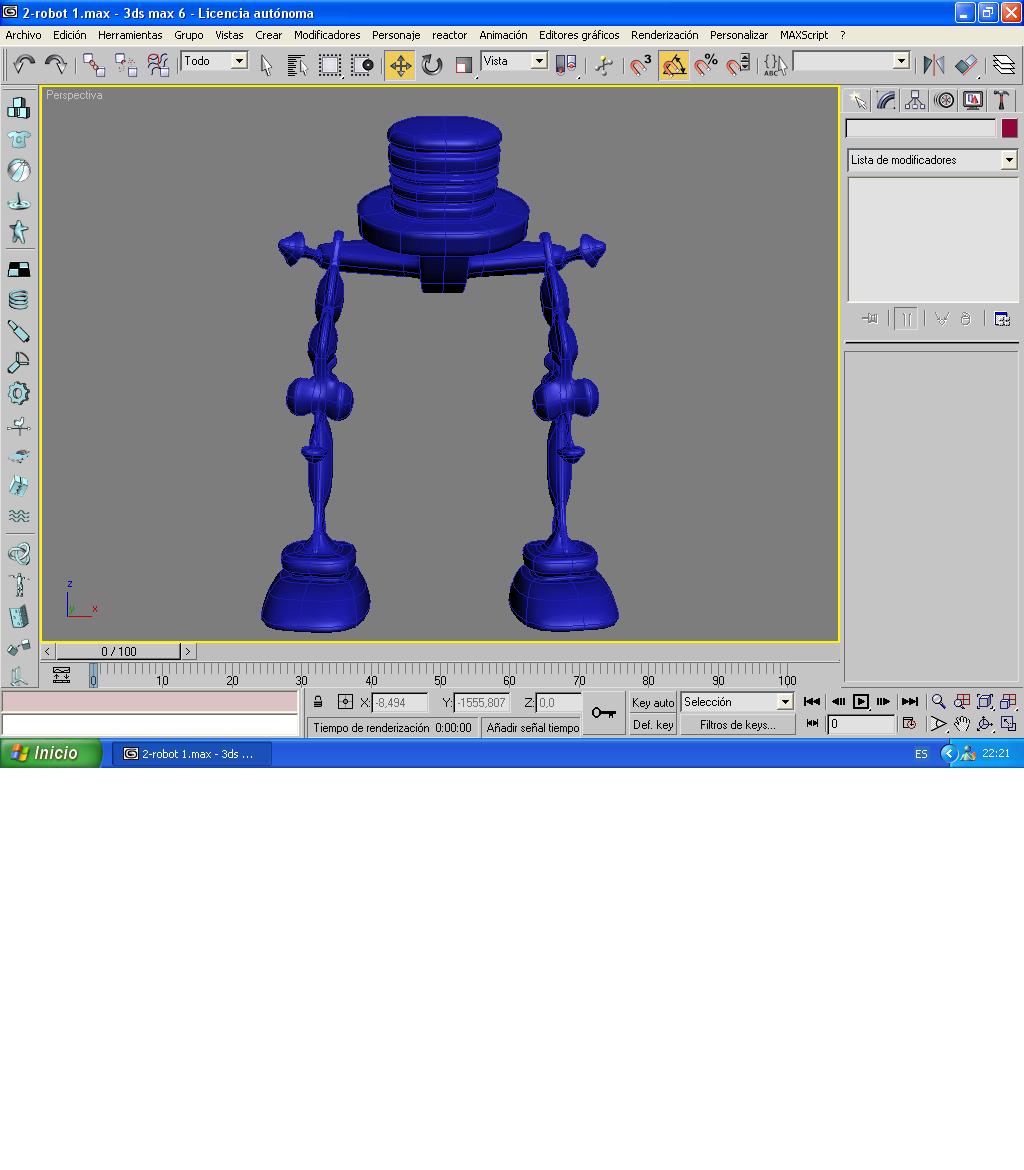The image size is (1024, 1170).
Task: Toggle Window/Crossing selection mode
Action: click(x=362, y=65)
